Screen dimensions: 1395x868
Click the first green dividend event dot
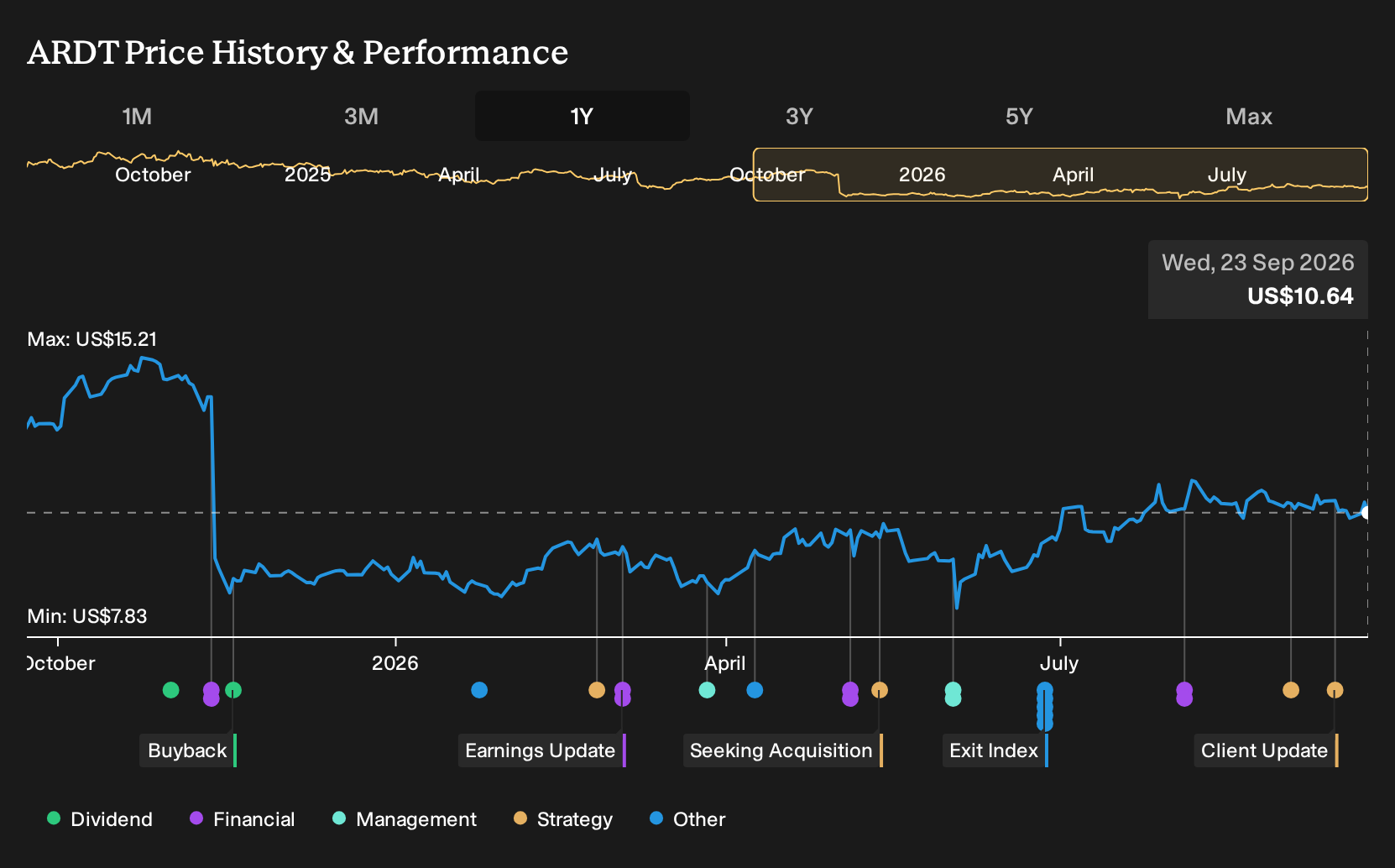[170, 690]
